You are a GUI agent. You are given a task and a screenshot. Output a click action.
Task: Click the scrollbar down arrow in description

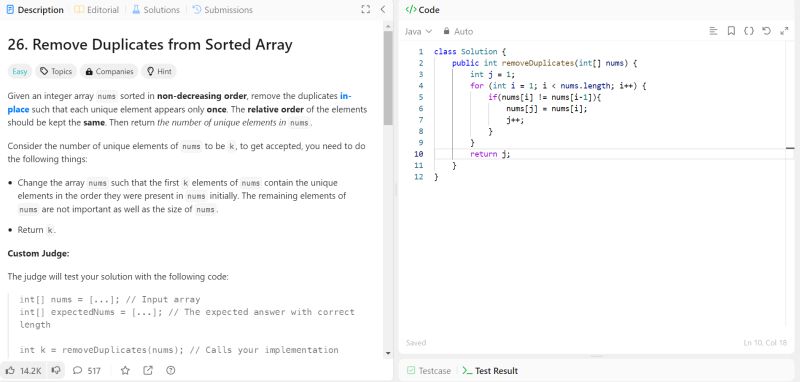tap(388, 353)
